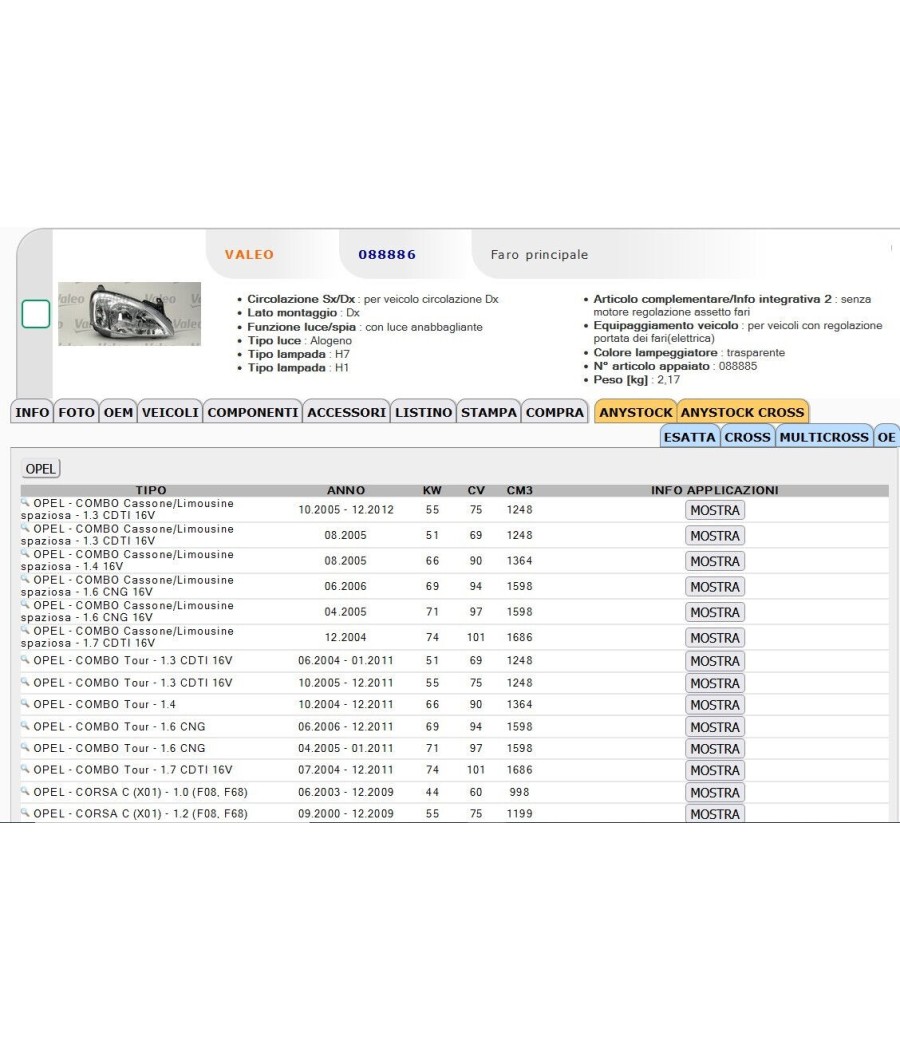Screen dimensions: 900x1050
Task: Go to the ACCESSORI tab
Action: coord(346,412)
